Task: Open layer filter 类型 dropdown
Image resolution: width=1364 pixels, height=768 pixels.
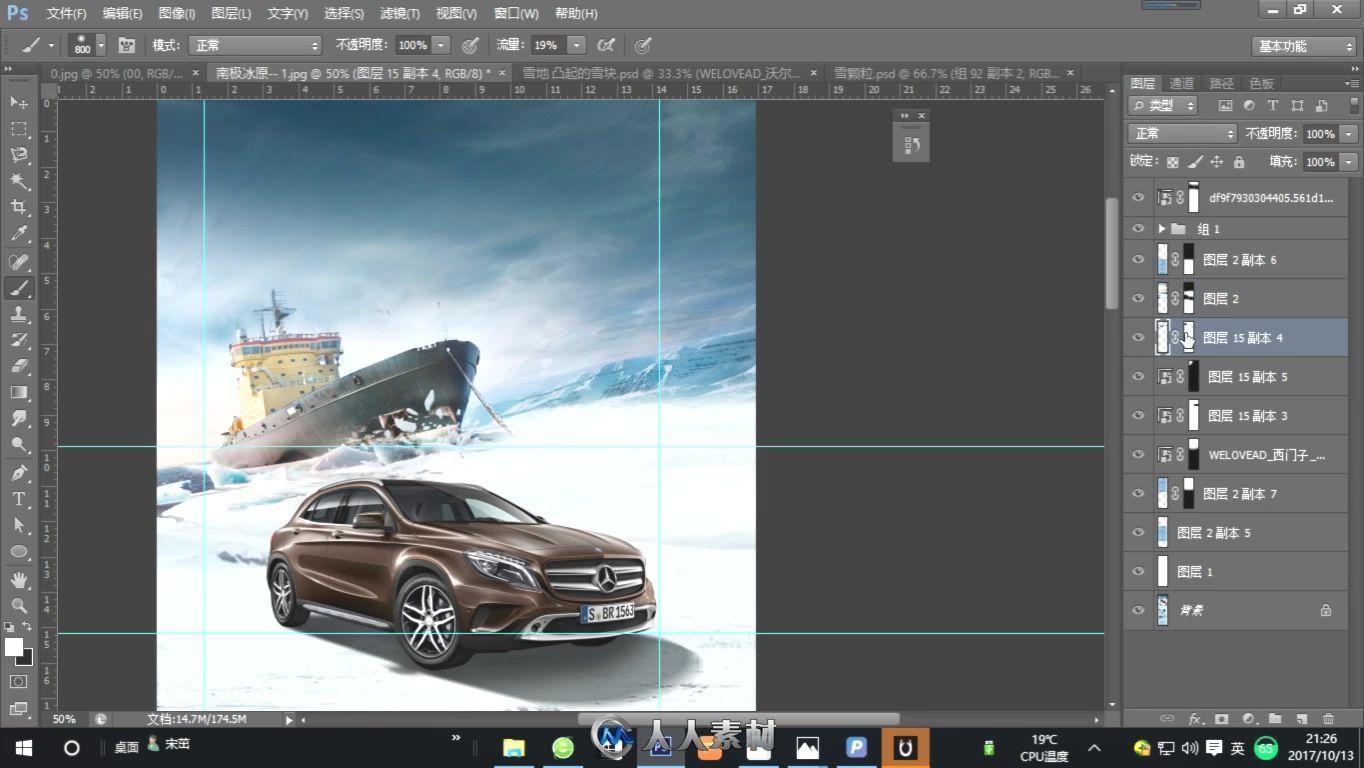Action: click(x=1163, y=105)
